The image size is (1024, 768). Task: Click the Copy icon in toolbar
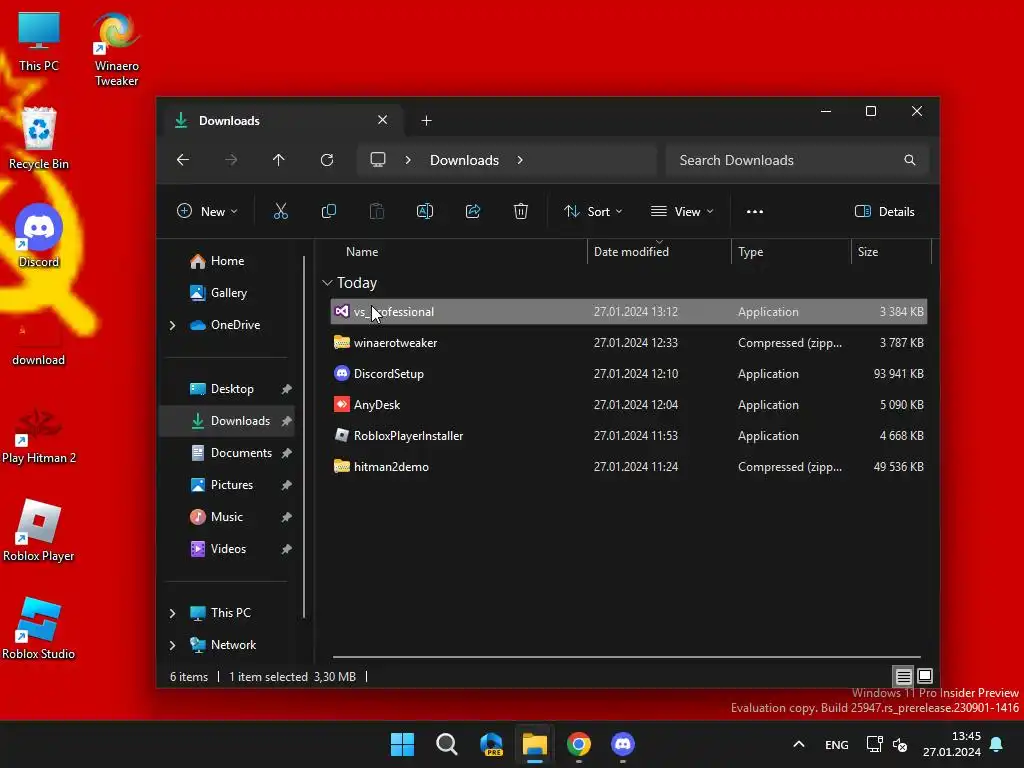328,211
